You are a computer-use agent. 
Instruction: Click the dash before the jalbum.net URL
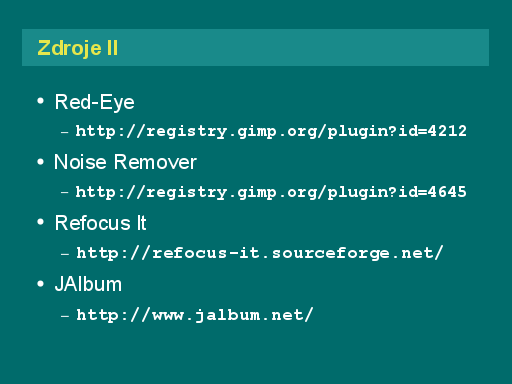tap(65, 315)
